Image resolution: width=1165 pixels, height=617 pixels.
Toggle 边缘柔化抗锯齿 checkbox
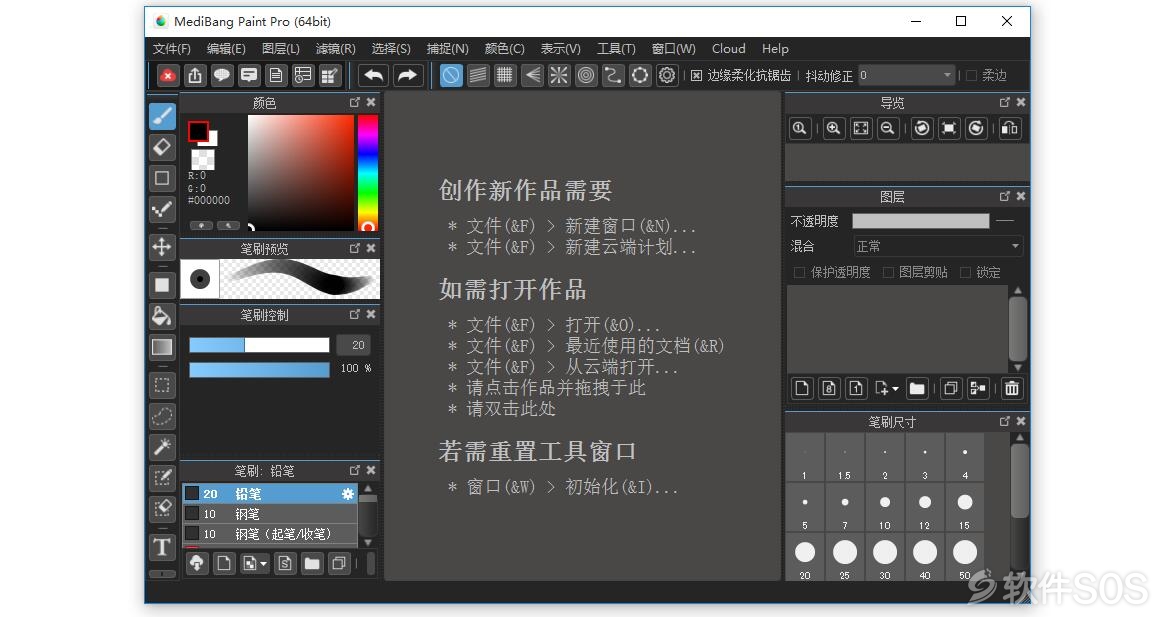click(696, 76)
